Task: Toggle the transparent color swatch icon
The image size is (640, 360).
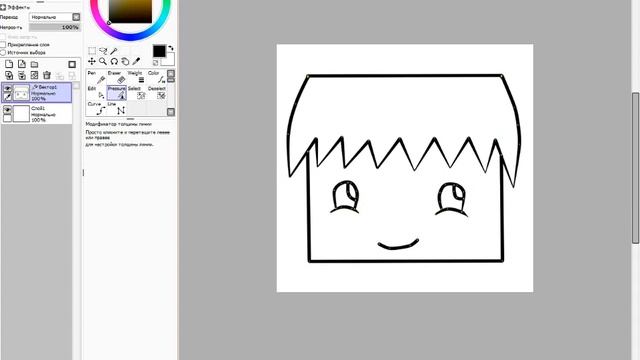Action: coord(156,62)
